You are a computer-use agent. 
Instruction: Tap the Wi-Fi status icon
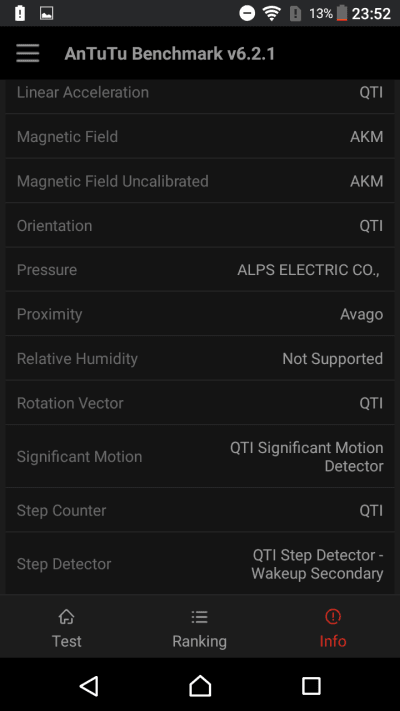(x=272, y=14)
